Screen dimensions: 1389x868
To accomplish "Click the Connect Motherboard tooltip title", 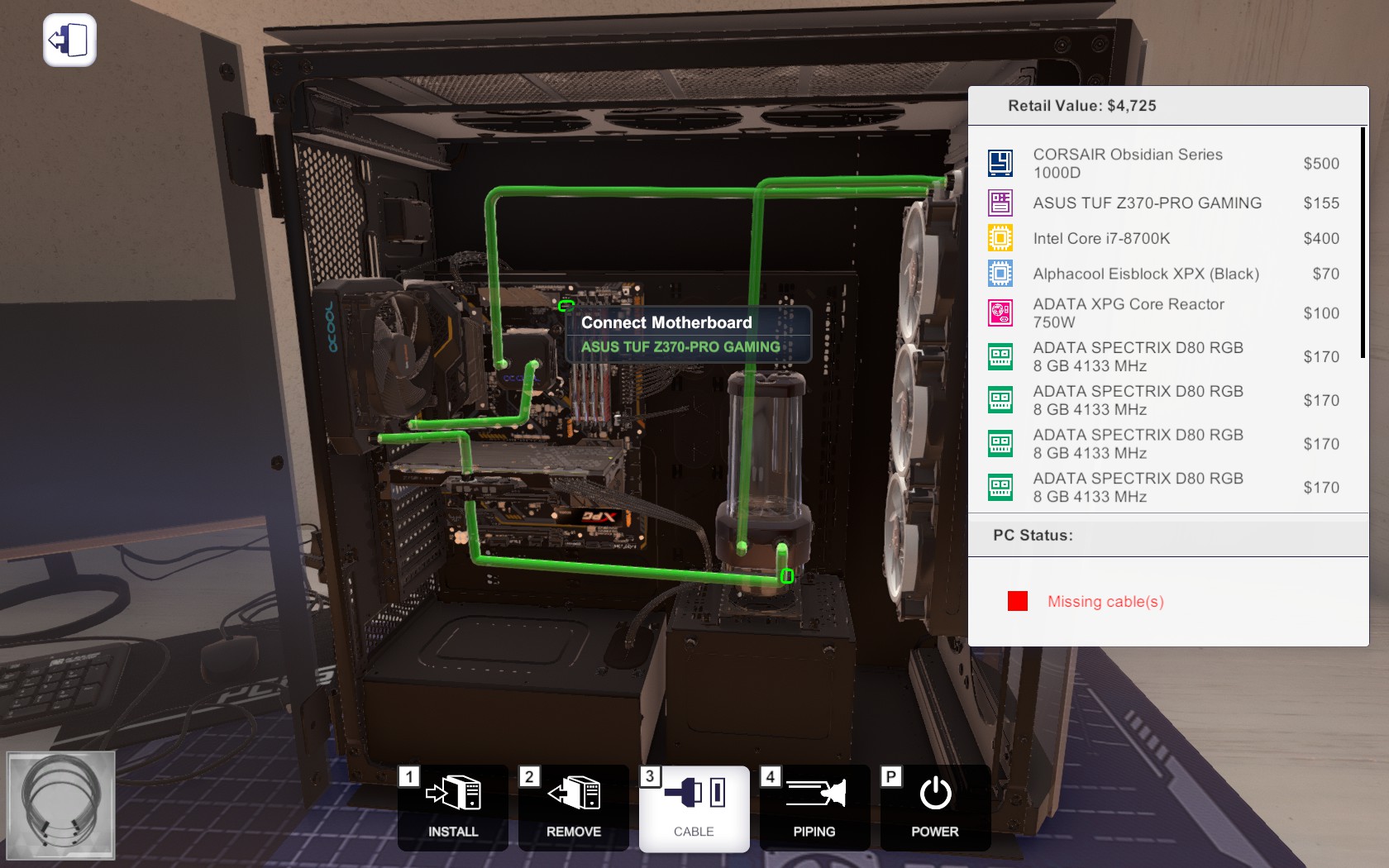I will 666,322.
